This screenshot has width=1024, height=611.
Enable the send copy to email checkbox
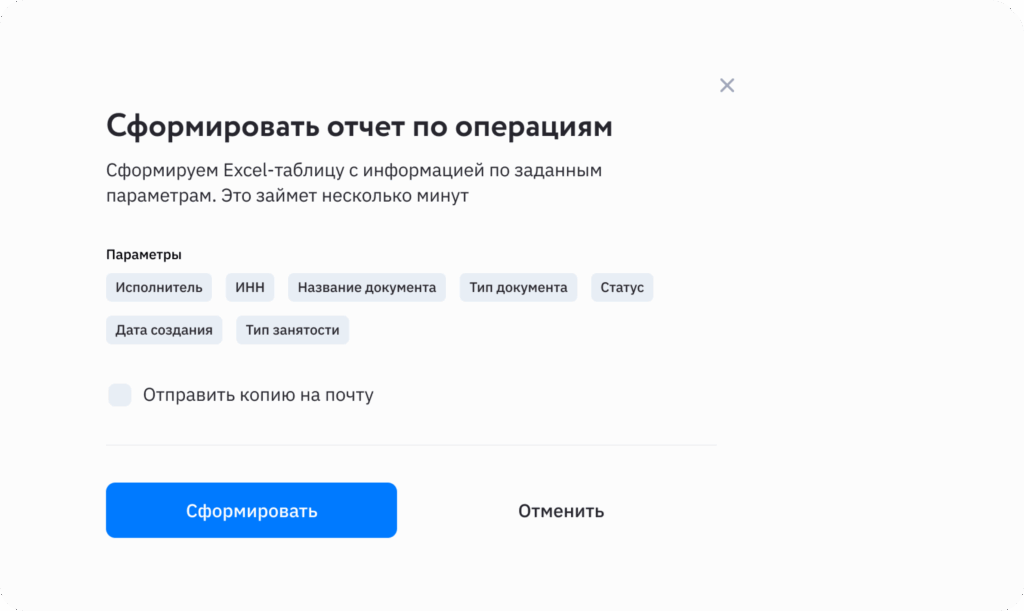[120, 395]
